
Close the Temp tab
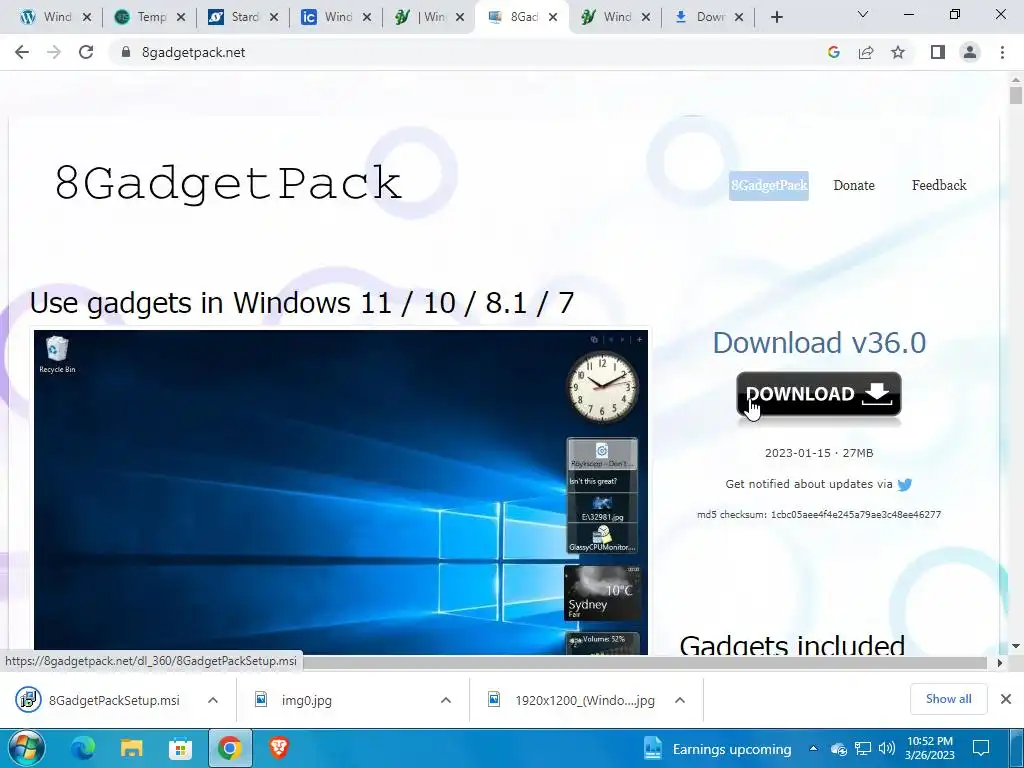[x=181, y=17]
